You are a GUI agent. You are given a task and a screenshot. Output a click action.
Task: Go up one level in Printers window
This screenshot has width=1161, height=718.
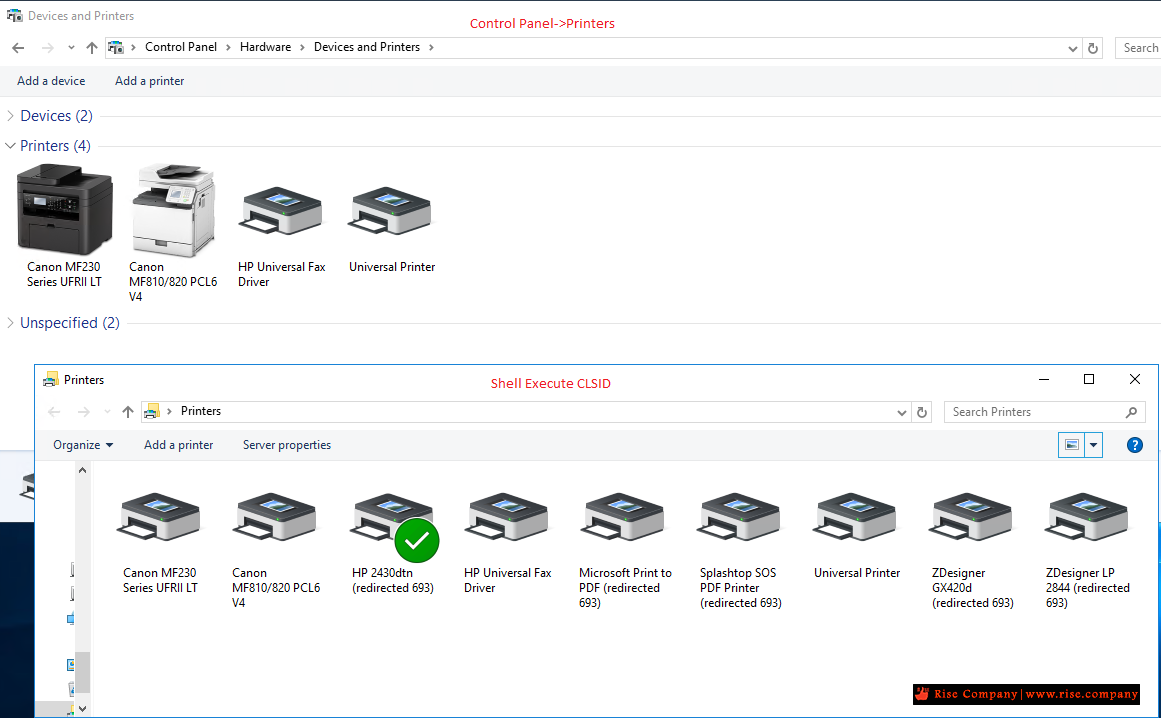[x=128, y=412]
